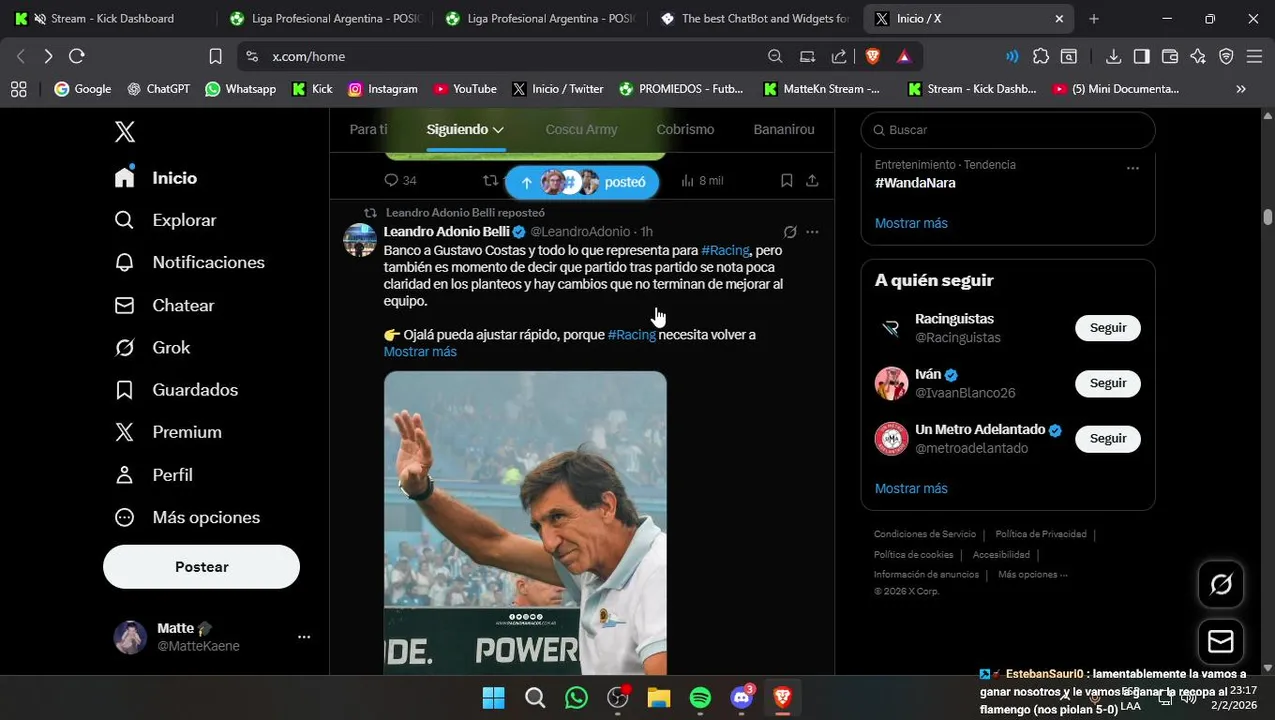Bookmark this page in address bar area
The height and width of the screenshot is (720, 1275).
pos(215,56)
